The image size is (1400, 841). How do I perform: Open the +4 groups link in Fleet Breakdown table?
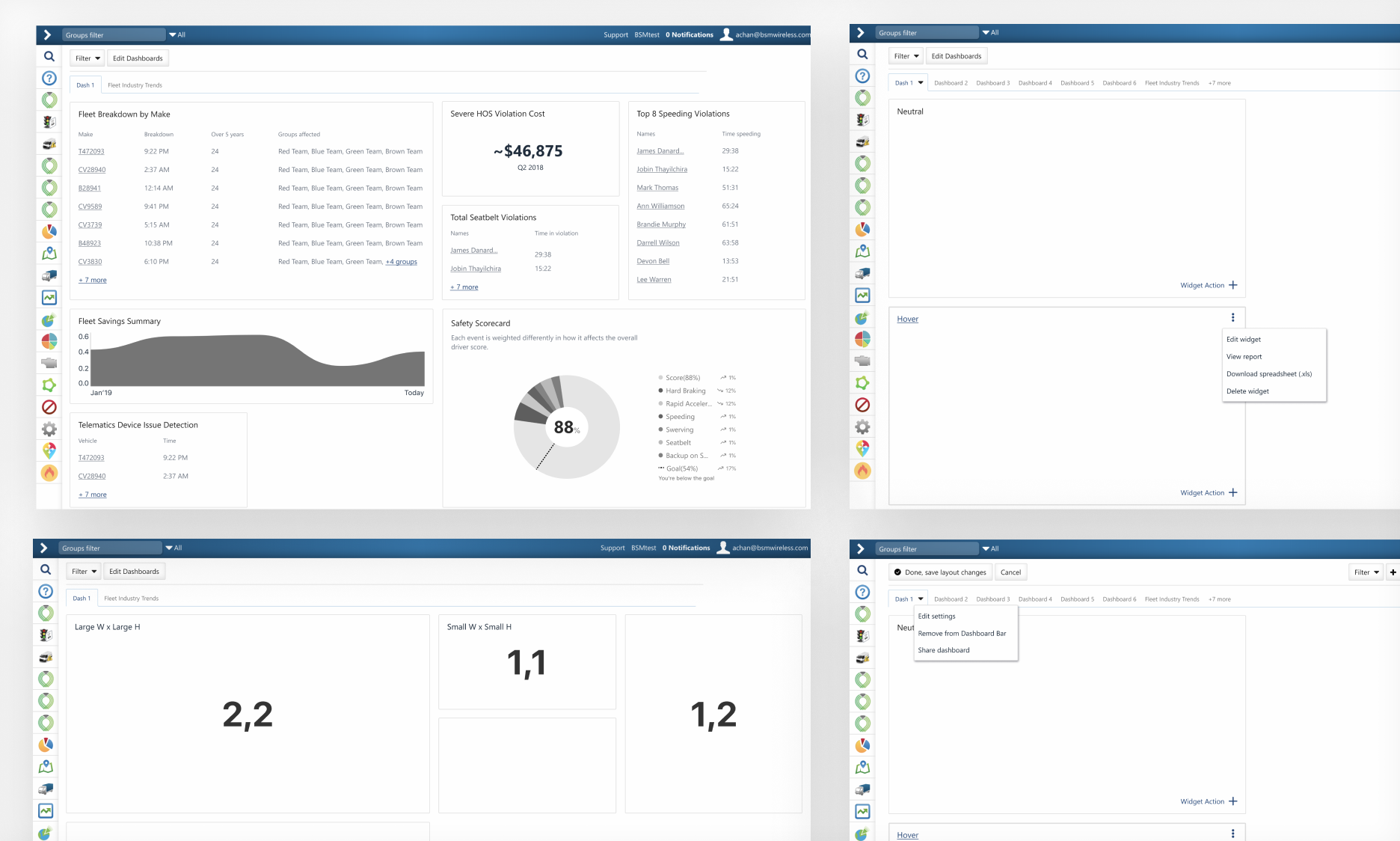pyautogui.click(x=402, y=262)
